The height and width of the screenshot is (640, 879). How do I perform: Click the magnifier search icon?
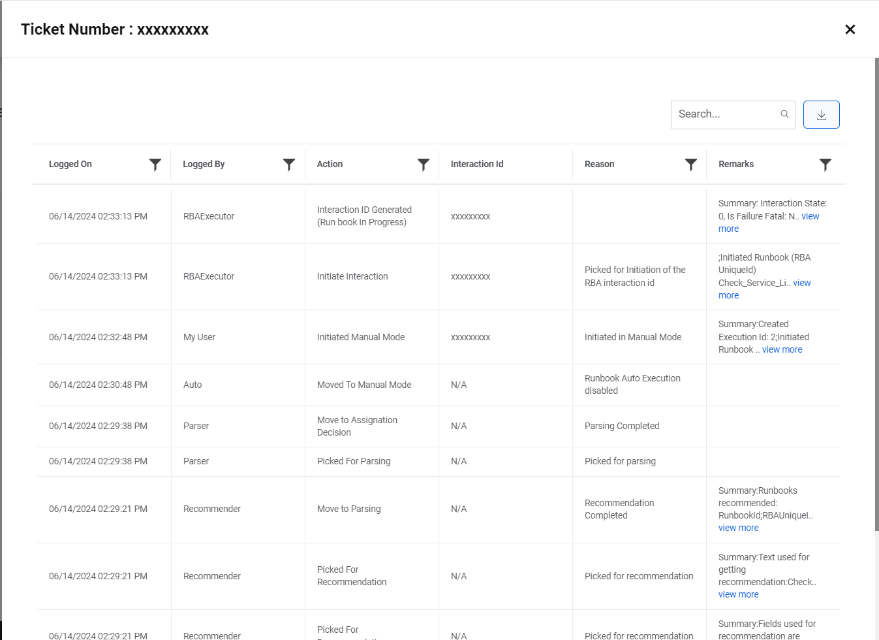point(785,114)
